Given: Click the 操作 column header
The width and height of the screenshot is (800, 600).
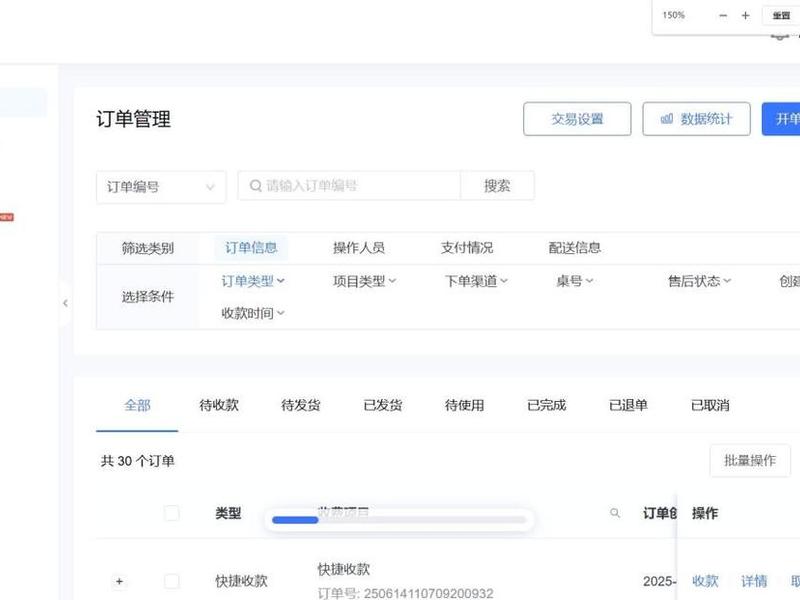Looking at the screenshot, I should click(x=705, y=513).
